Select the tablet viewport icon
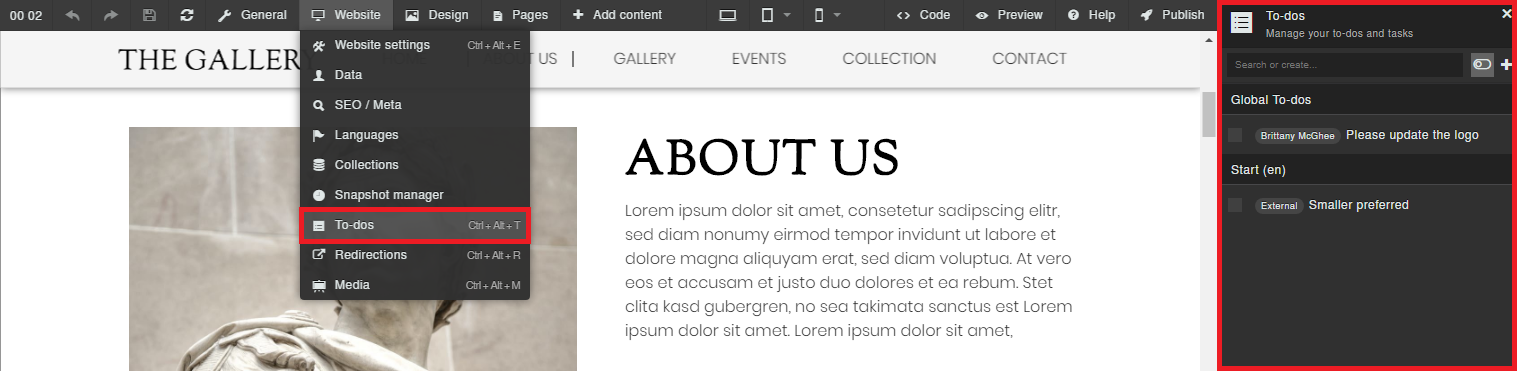 coord(767,15)
